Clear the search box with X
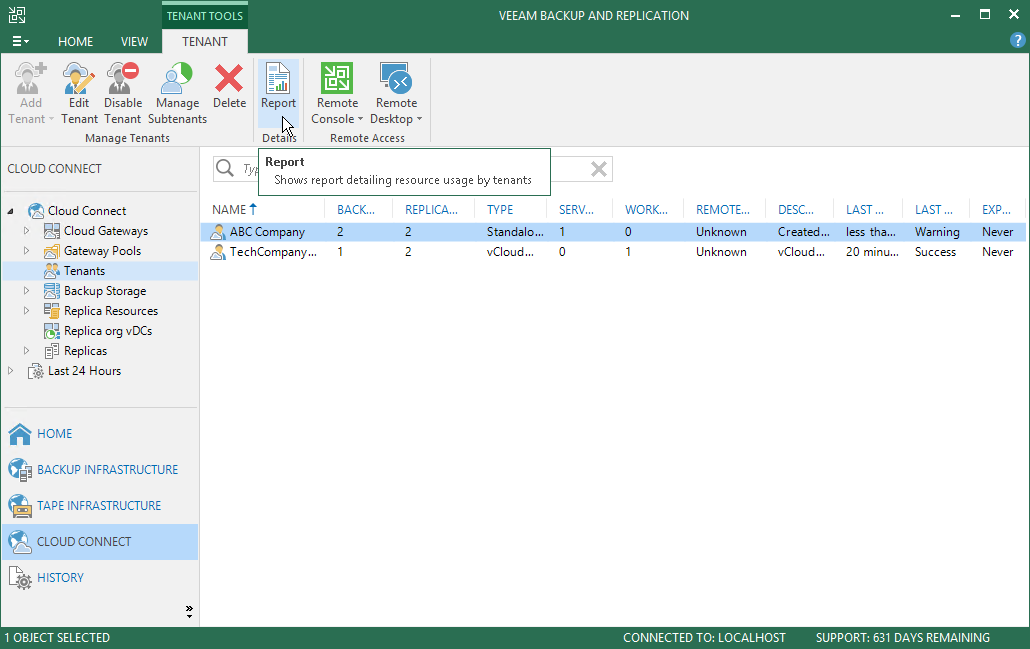Screen dimensions: 1030x649 coord(598,169)
